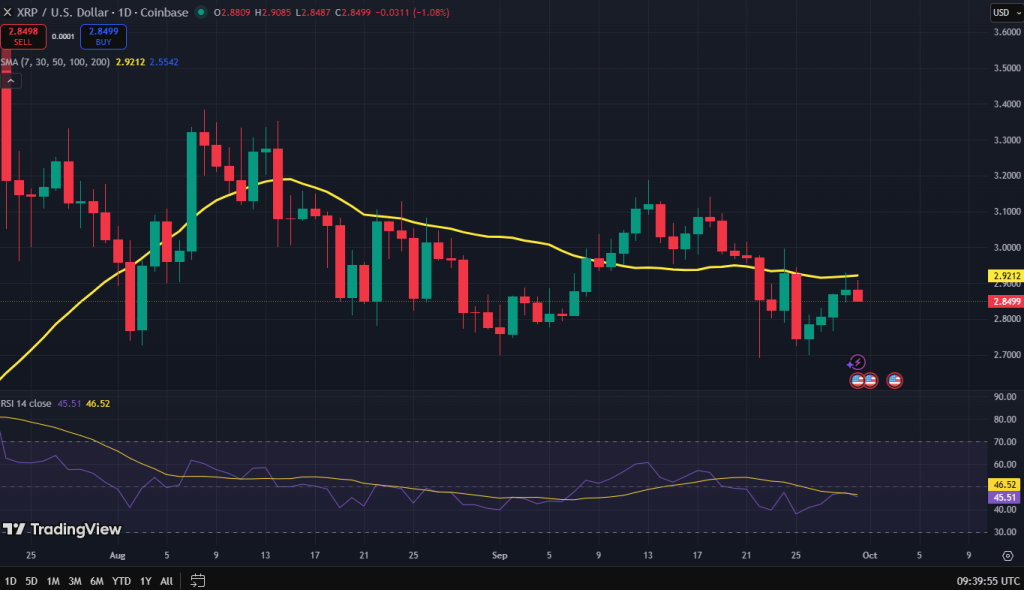Show the All time range
This screenshot has width=1024, height=590.
(x=167, y=580)
